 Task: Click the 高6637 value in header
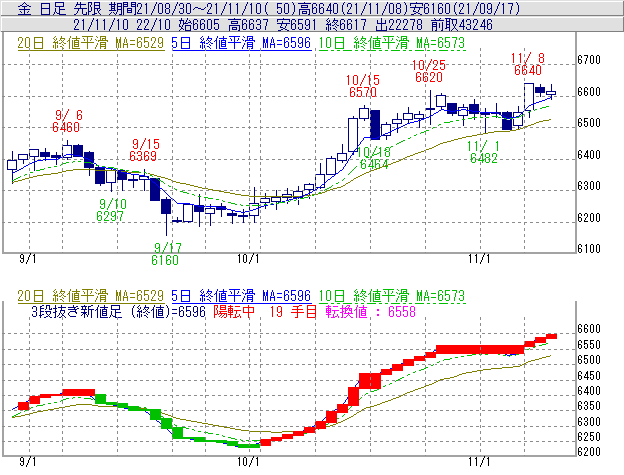248,25
